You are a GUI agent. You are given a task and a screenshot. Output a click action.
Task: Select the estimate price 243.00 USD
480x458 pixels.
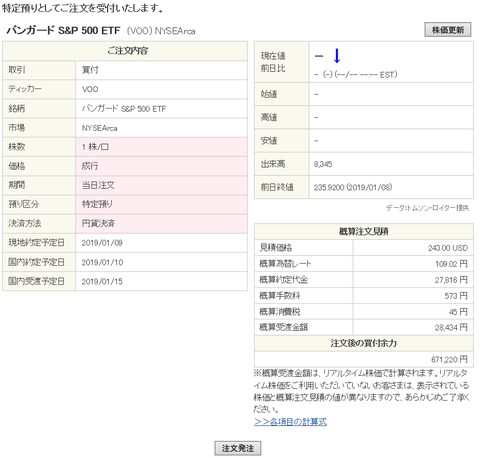(448, 248)
